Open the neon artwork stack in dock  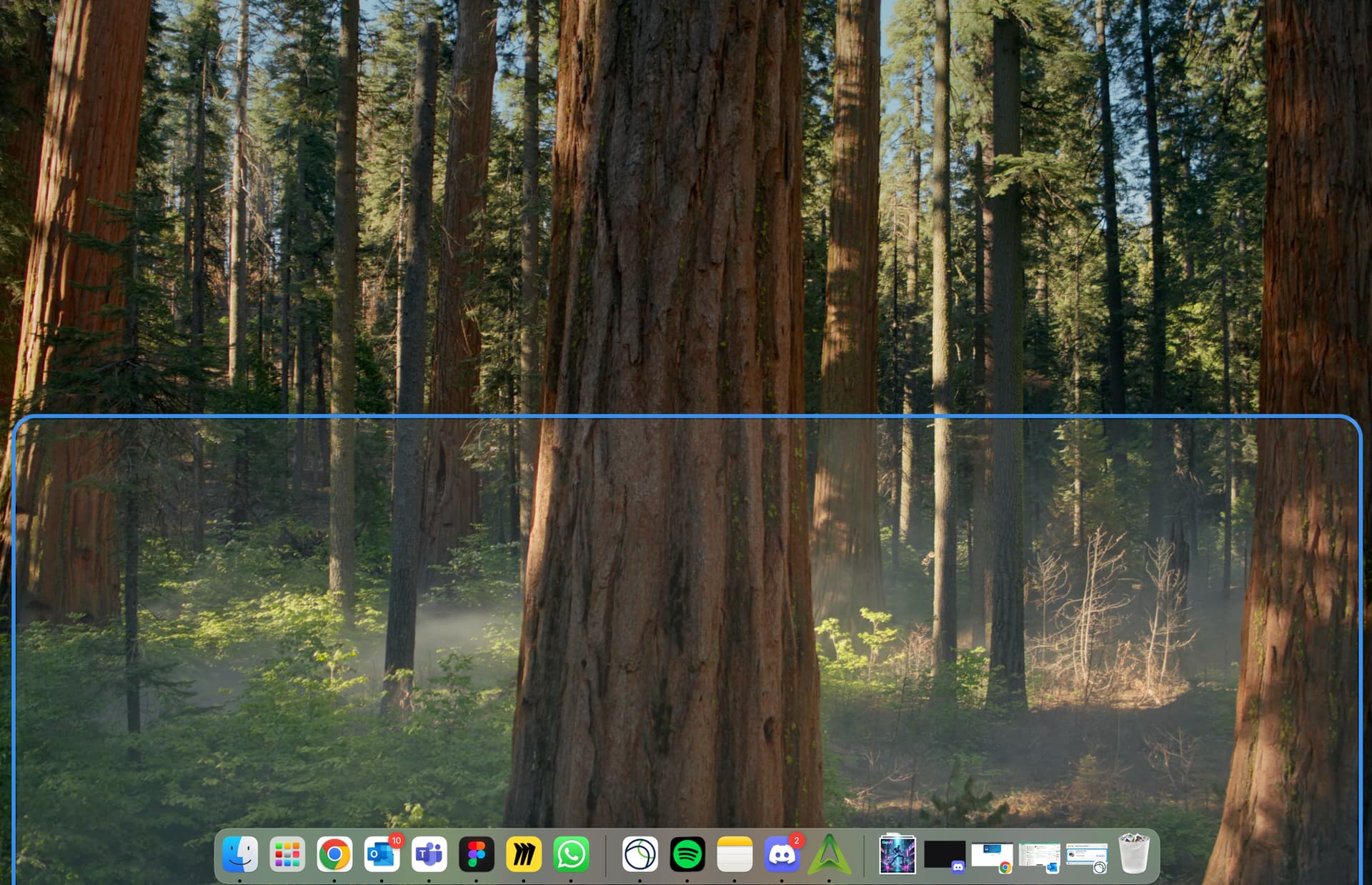898,854
